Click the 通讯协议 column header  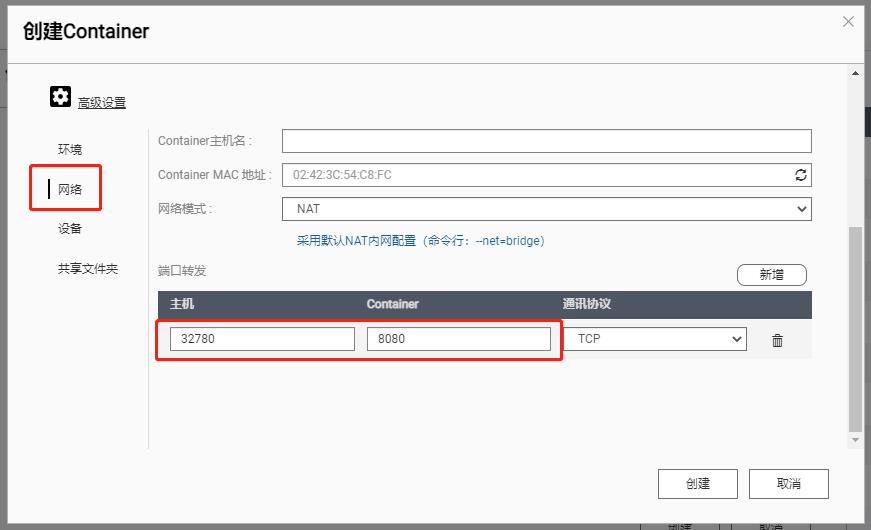[x=587, y=304]
